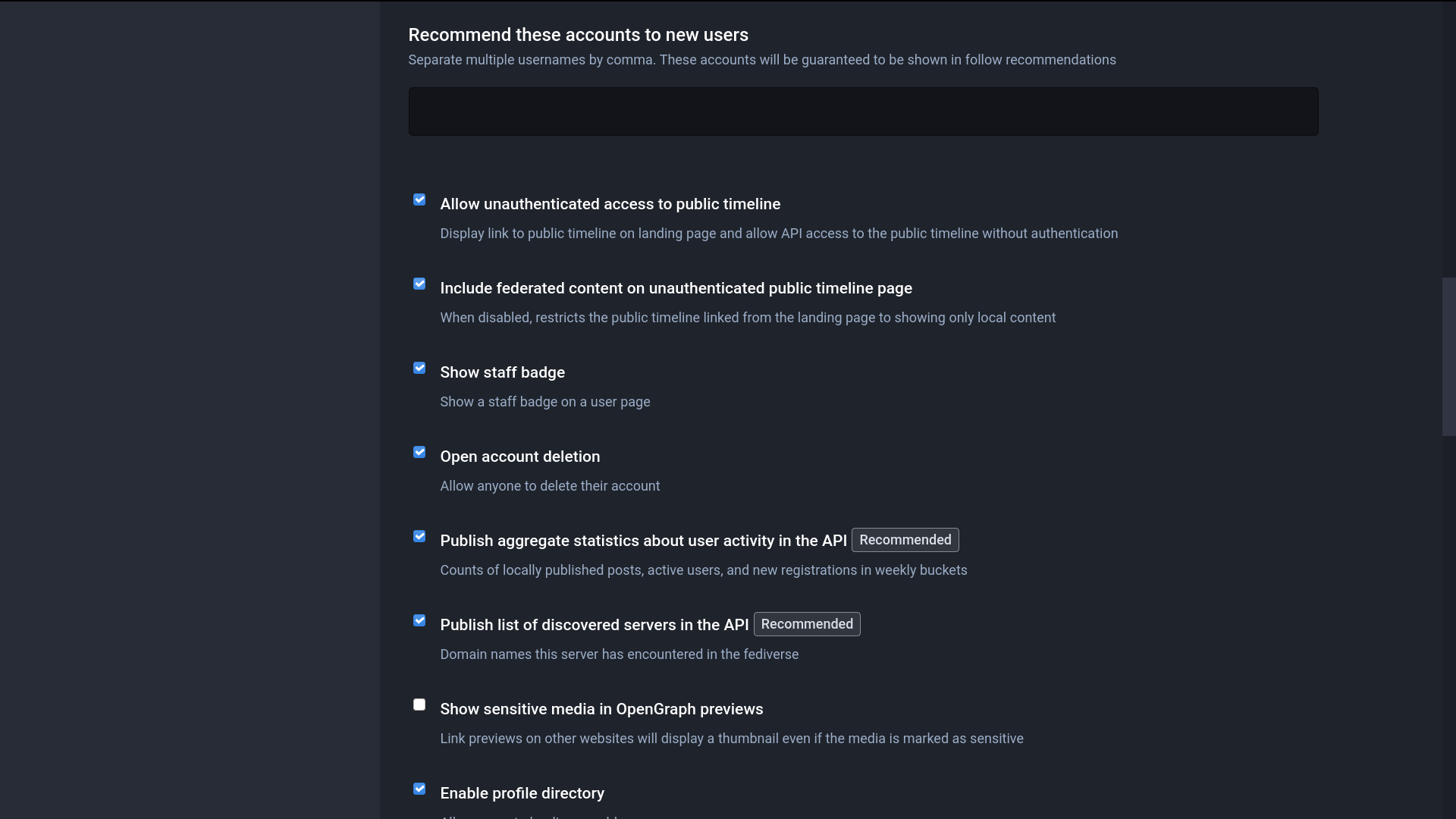This screenshot has height=819, width=1456.
Task: Enable sensitive media in OpenGraph previews checkbox
Action: point(419,704)
